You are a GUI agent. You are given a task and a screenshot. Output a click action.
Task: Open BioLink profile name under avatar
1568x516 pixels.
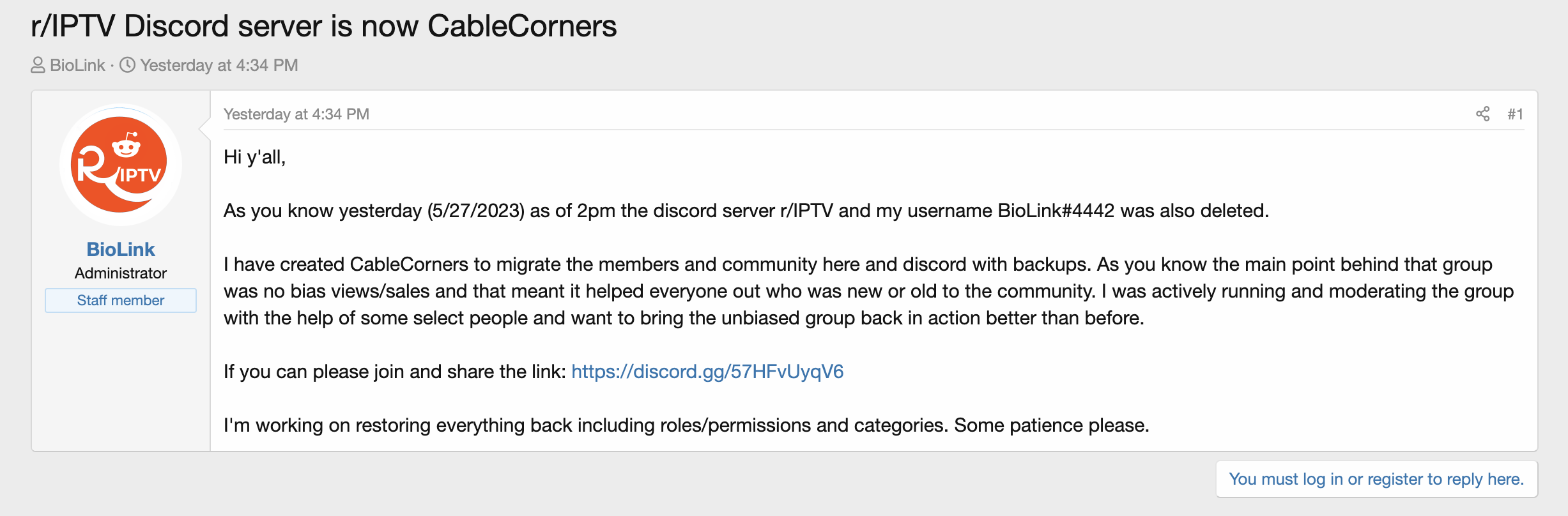tap(121, 249)
